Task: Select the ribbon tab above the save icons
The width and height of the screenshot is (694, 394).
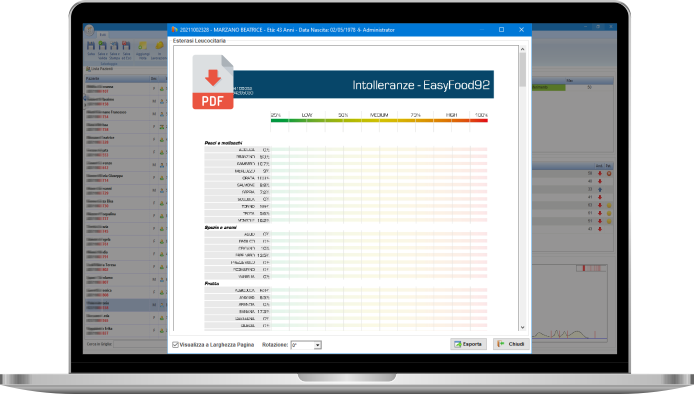Action: 103,35
